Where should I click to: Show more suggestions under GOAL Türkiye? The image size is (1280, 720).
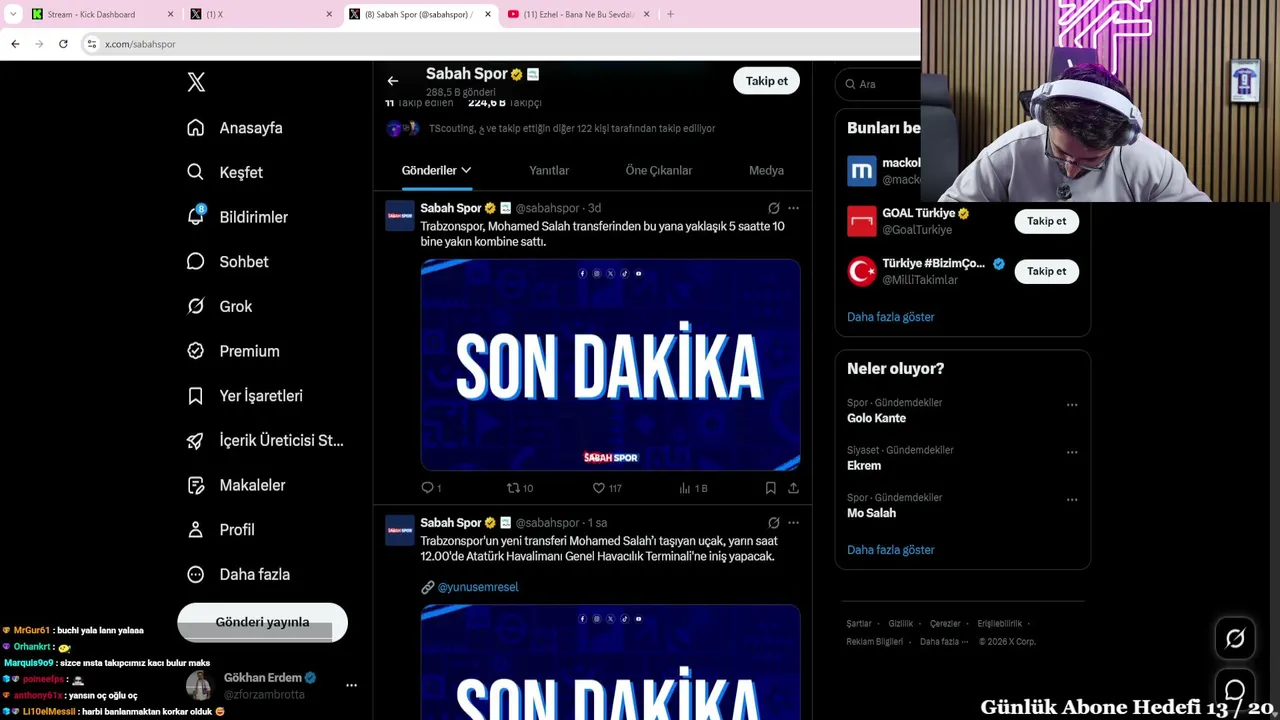pos(890,317)
